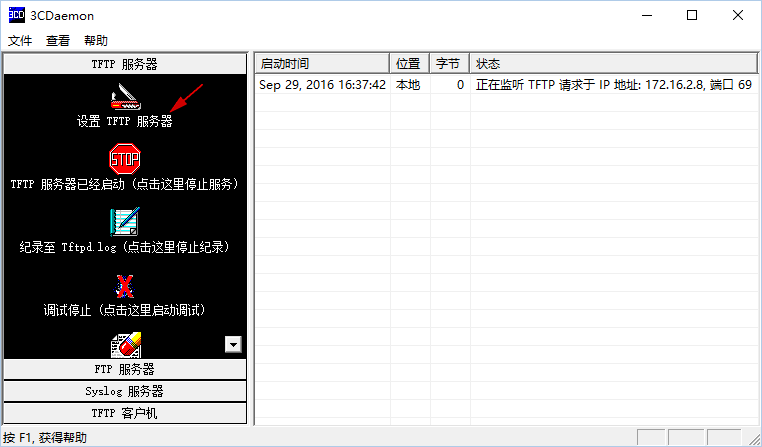Viewport: 762px width, 447px height.
Task: Click the Configure TFTP Server knife icon
Action: [x=125, y=96]
